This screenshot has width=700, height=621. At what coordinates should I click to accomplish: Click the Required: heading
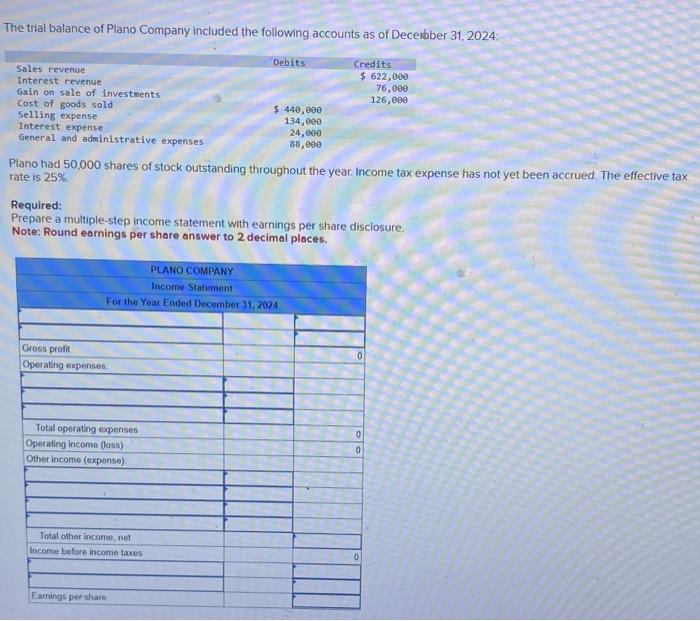36,205
